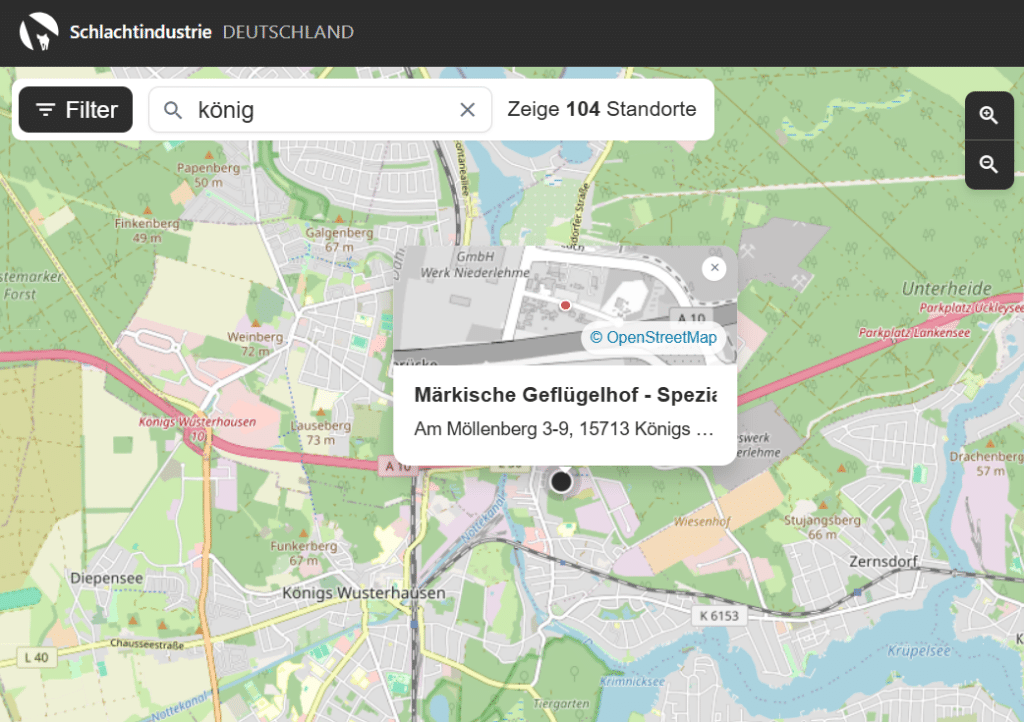Click 'Diepensee' map label

click(106, 578)
